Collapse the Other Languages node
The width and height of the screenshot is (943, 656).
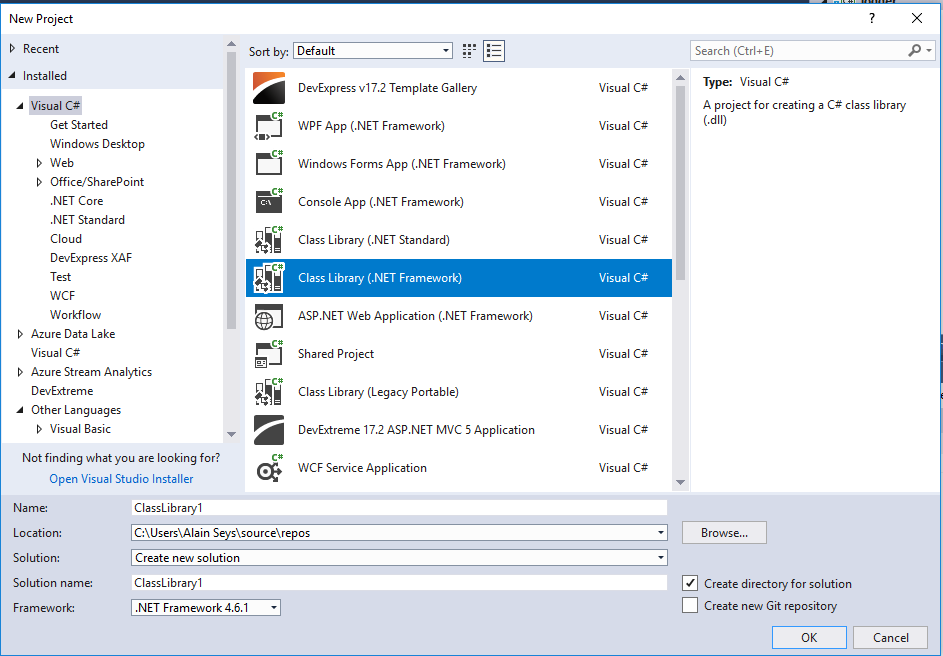click(21, 410)
